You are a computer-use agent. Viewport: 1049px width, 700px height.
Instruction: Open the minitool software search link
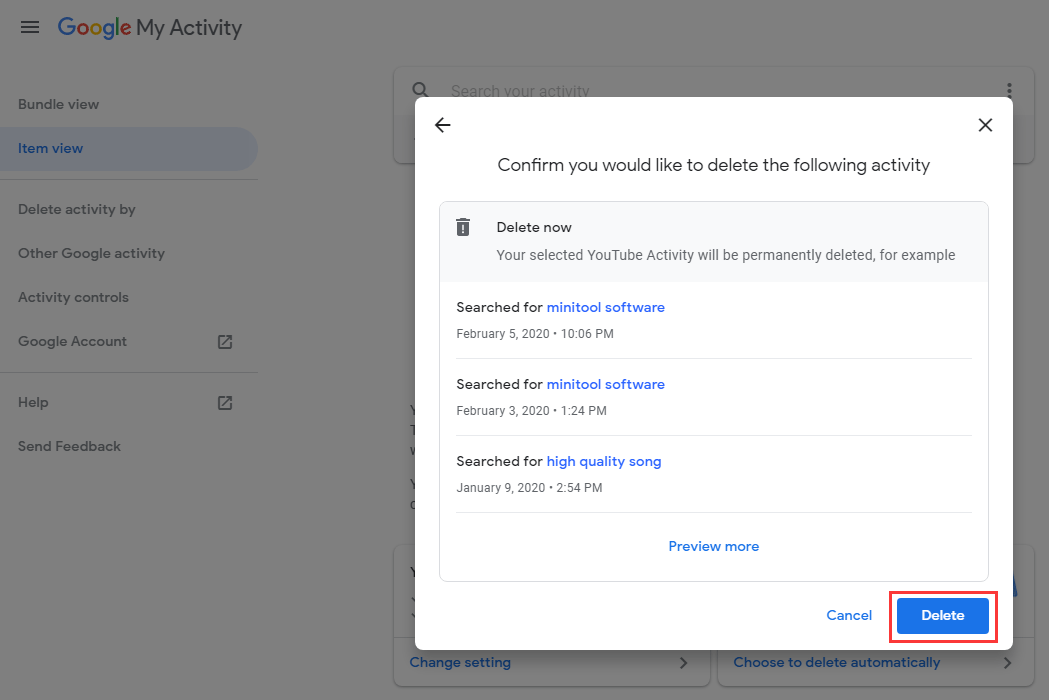605,307
